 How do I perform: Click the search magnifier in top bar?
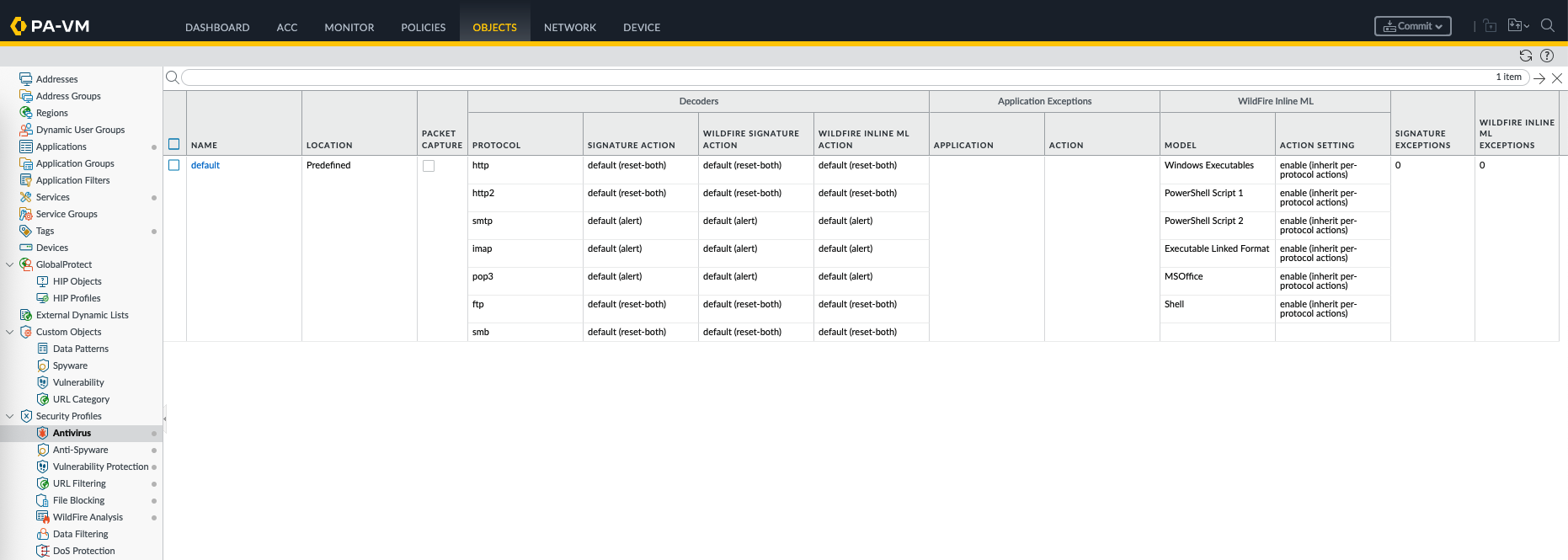(1547, 26)
